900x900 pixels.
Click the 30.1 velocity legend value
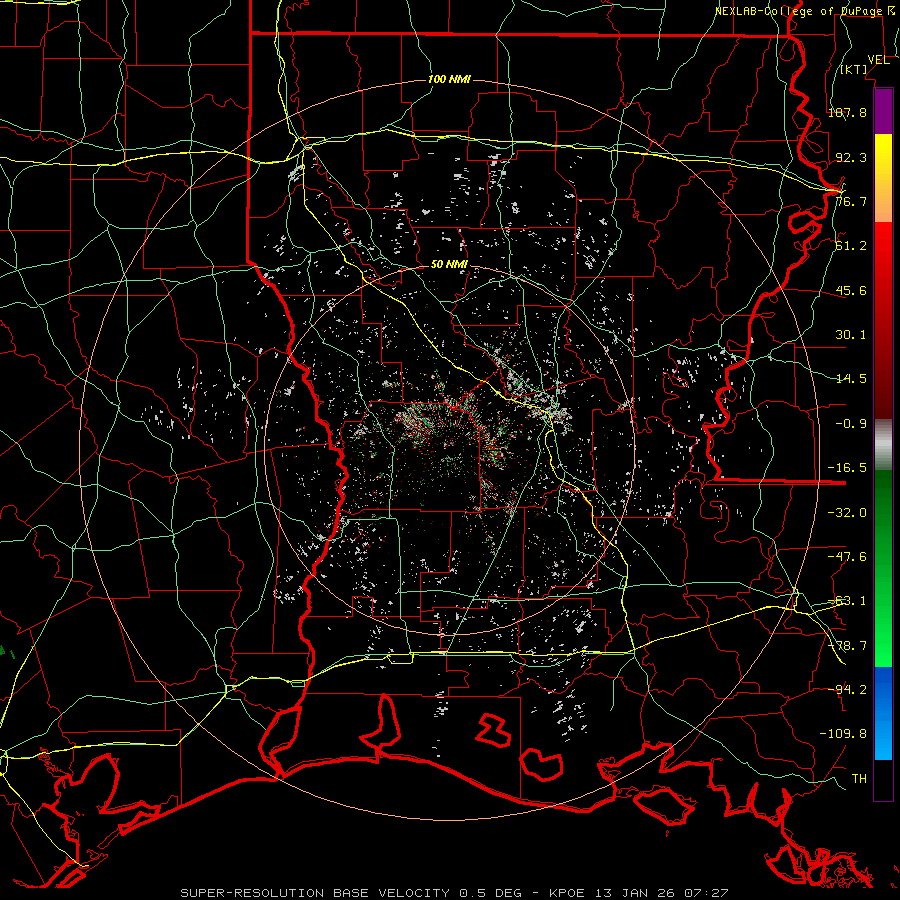tap(851, 335)
